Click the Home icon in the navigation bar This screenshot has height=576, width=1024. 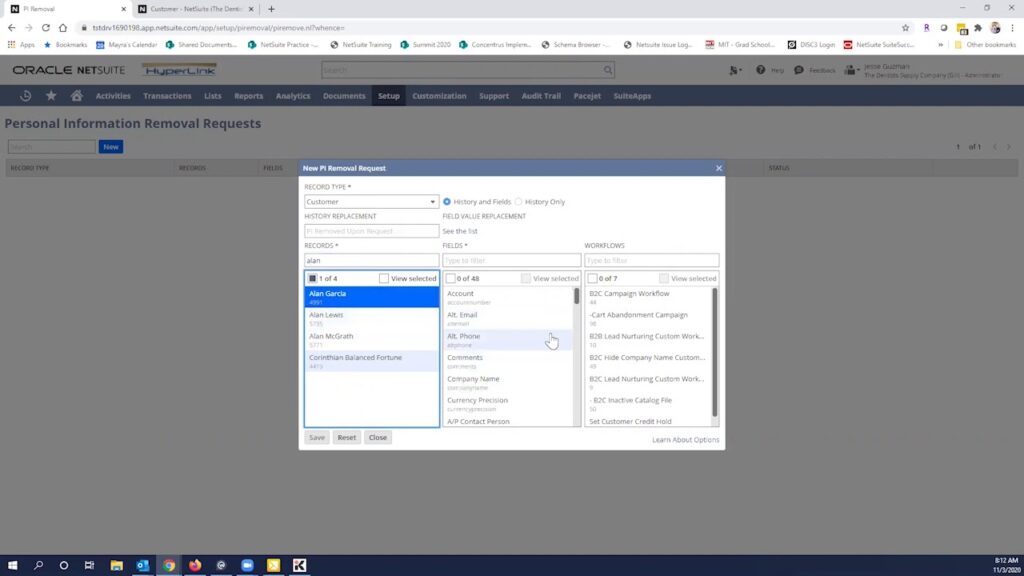pos(76,96)
